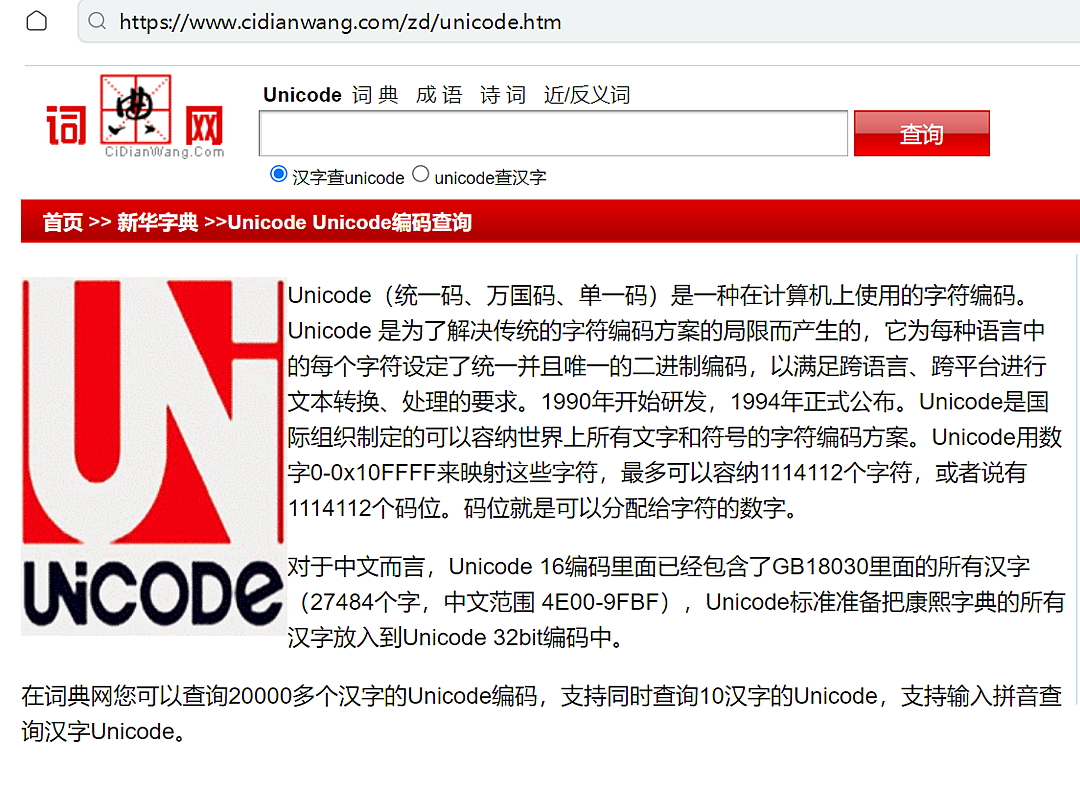1080x804 pixels.
Task: Open the CiDianWang site logo
Action: coord(136,116)
